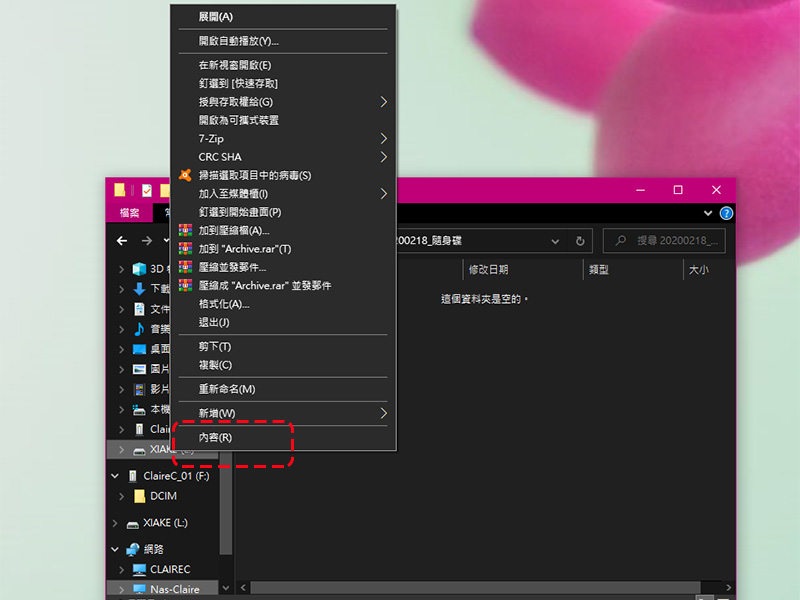Choose 剪下(T) in the context menu
Image resolution: width=800 pixels, height=600 pixels.
point(283,347)
